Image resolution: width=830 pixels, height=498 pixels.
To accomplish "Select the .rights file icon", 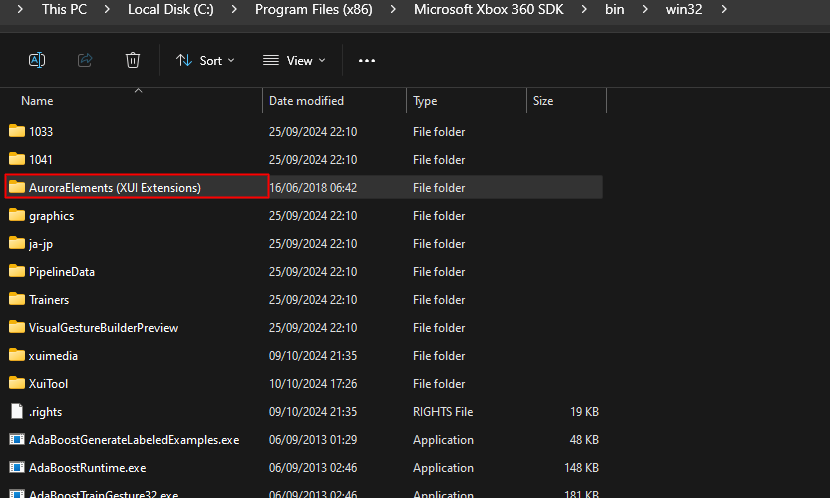I will [x=17, y=411].
